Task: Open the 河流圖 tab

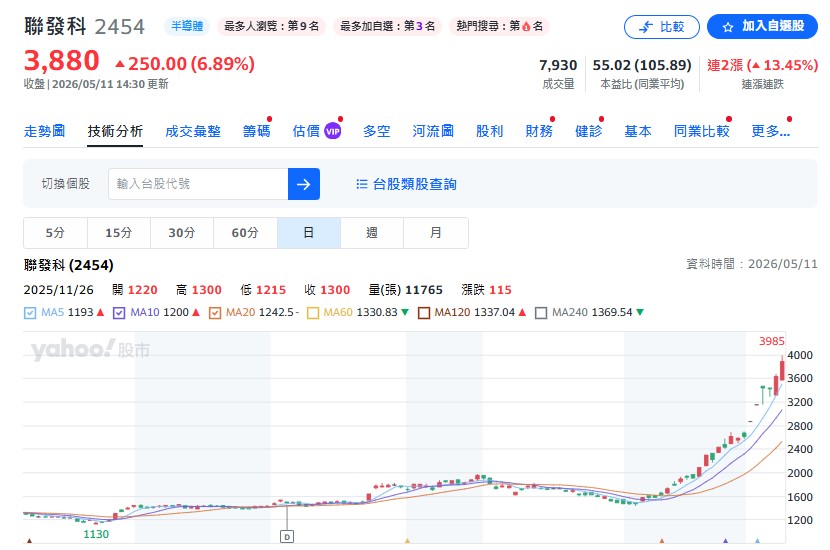Action: [x=433, y=131]
